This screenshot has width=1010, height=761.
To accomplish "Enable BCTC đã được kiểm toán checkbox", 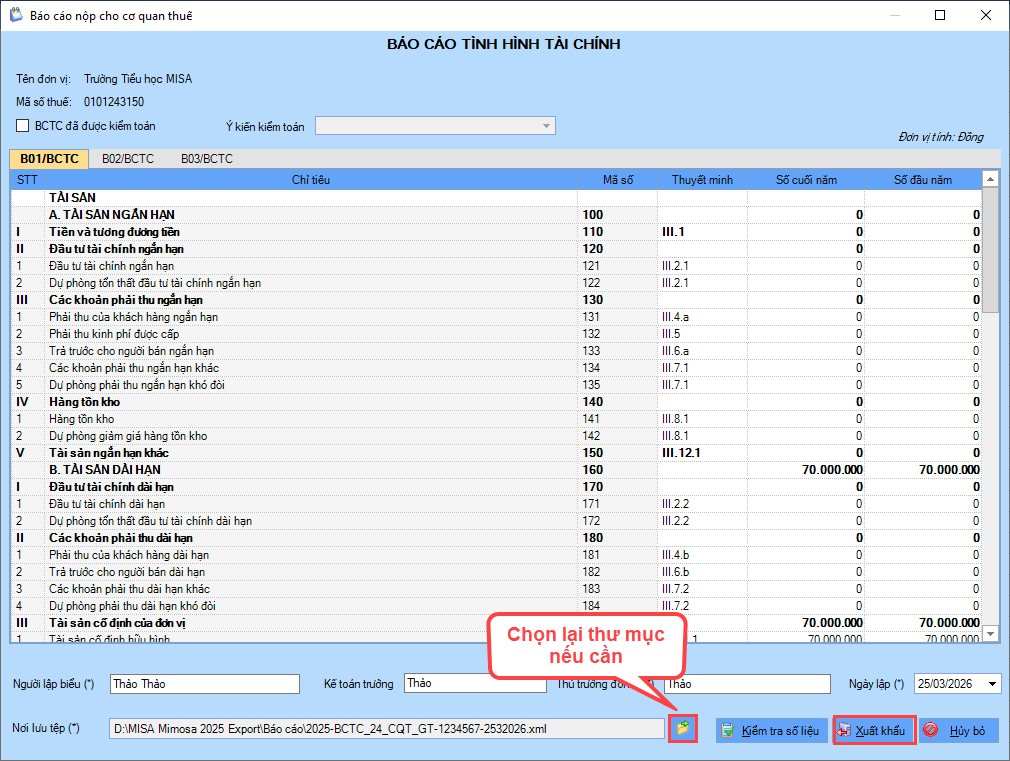I will (23, 126).
